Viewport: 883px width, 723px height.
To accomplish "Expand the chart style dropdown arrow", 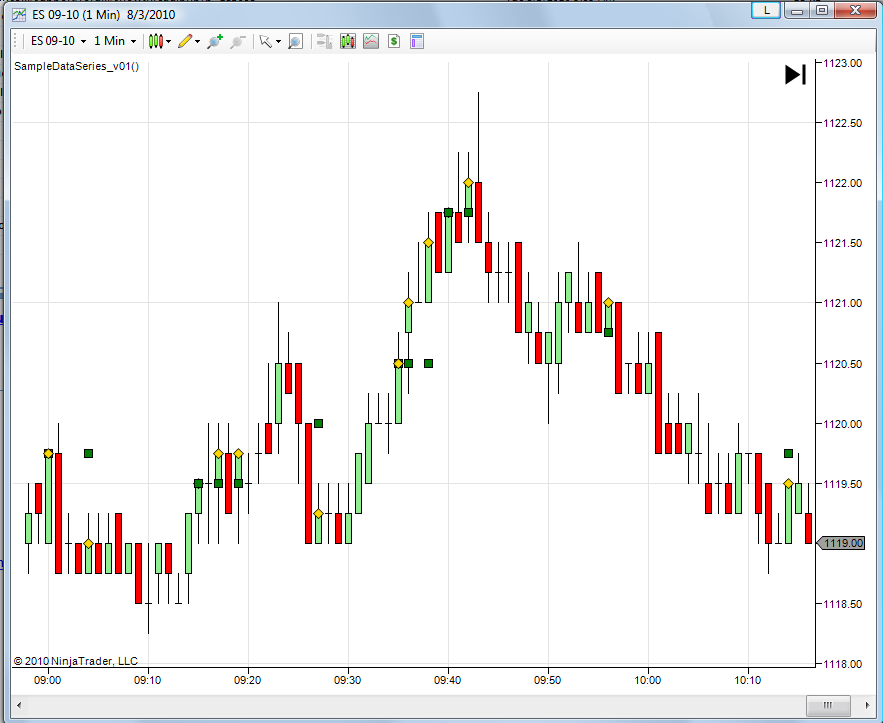I will (x=168, y=42).
